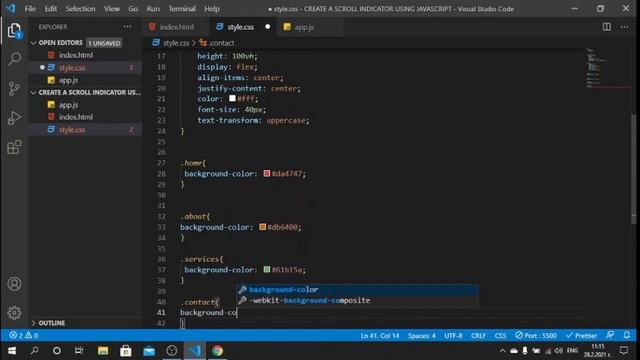Click the #61b15a green color swatch
This screenshot has height=360, width=640.
click(267, 269)
